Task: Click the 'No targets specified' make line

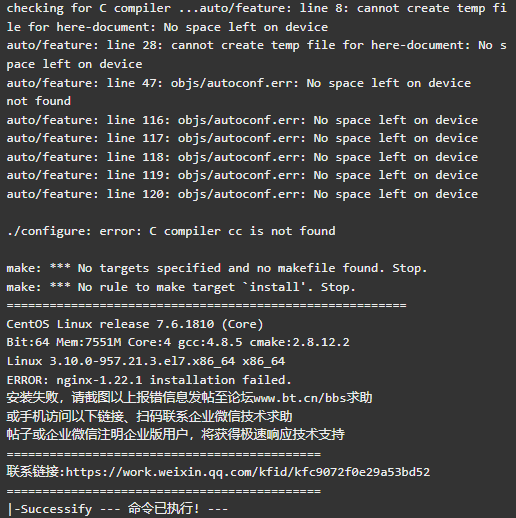Action: (x=217, y=268)
